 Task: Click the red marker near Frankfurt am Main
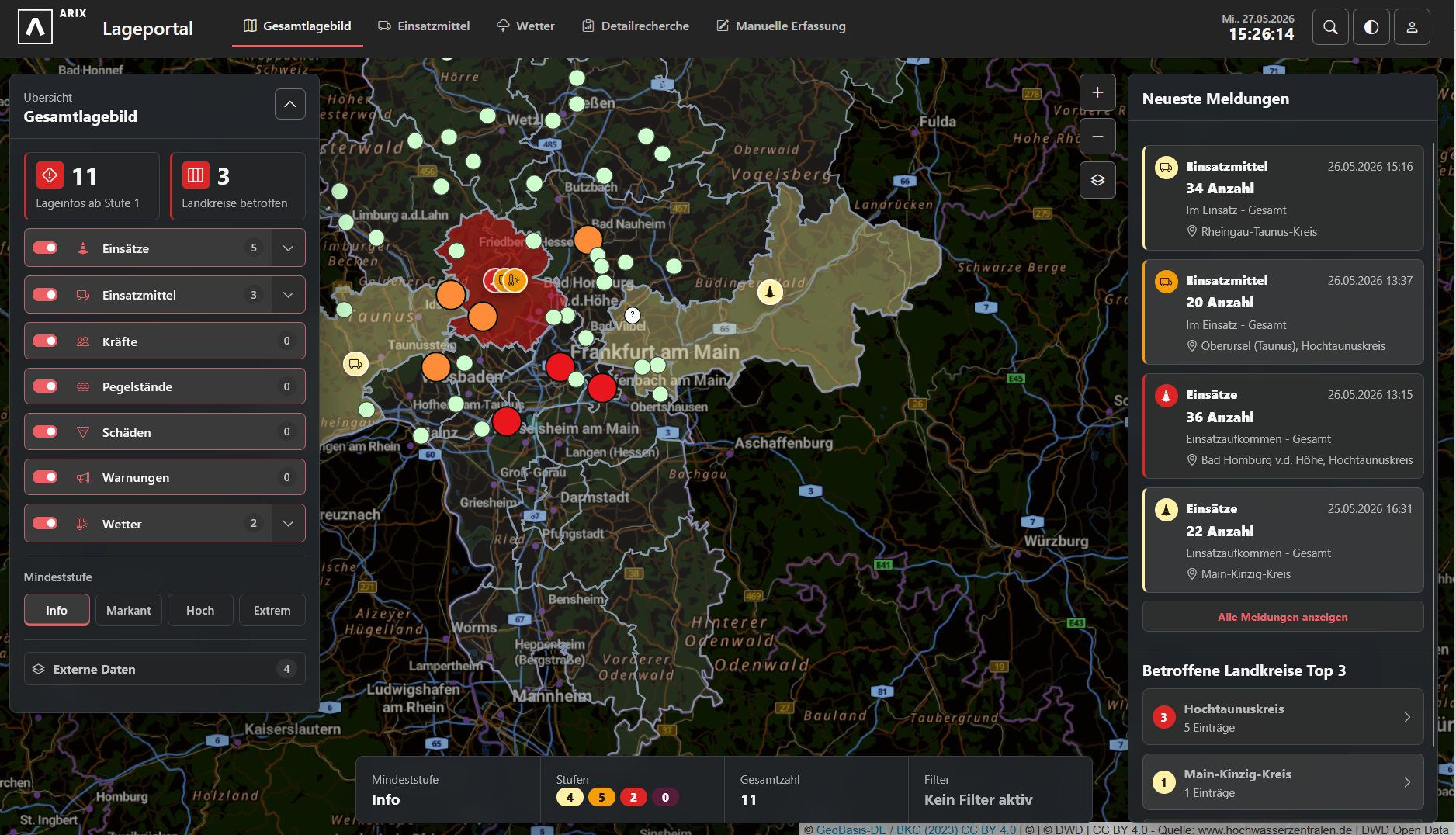pyautogui.click(x=560, y=366)
